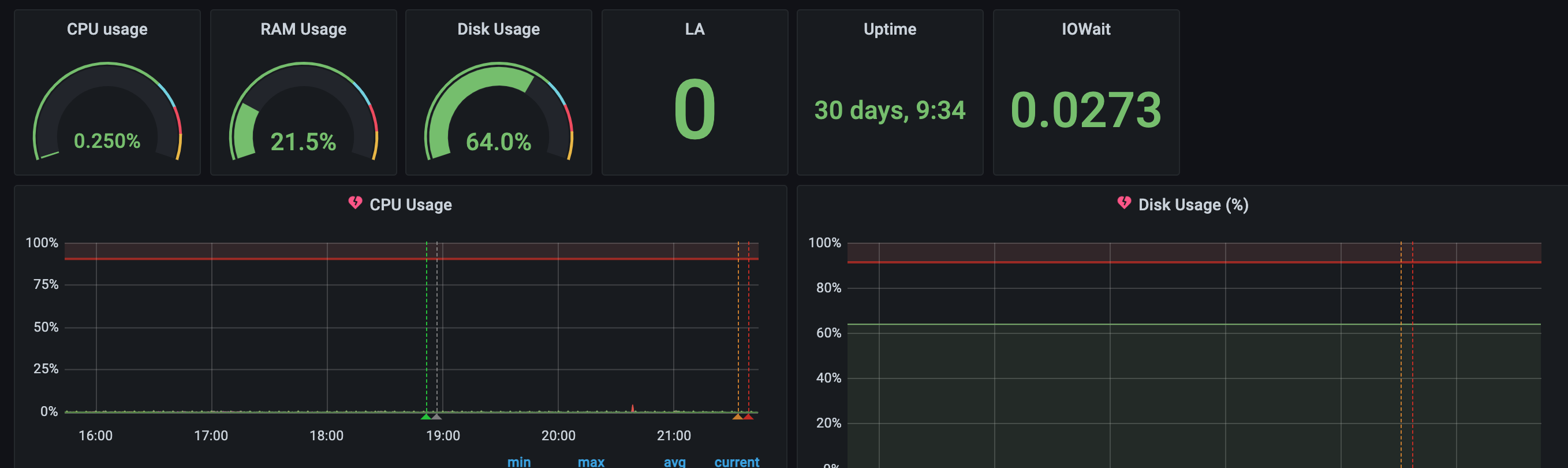Click the 17:00 time axis label
1568x468 pixels.
[x=211, y=436]
